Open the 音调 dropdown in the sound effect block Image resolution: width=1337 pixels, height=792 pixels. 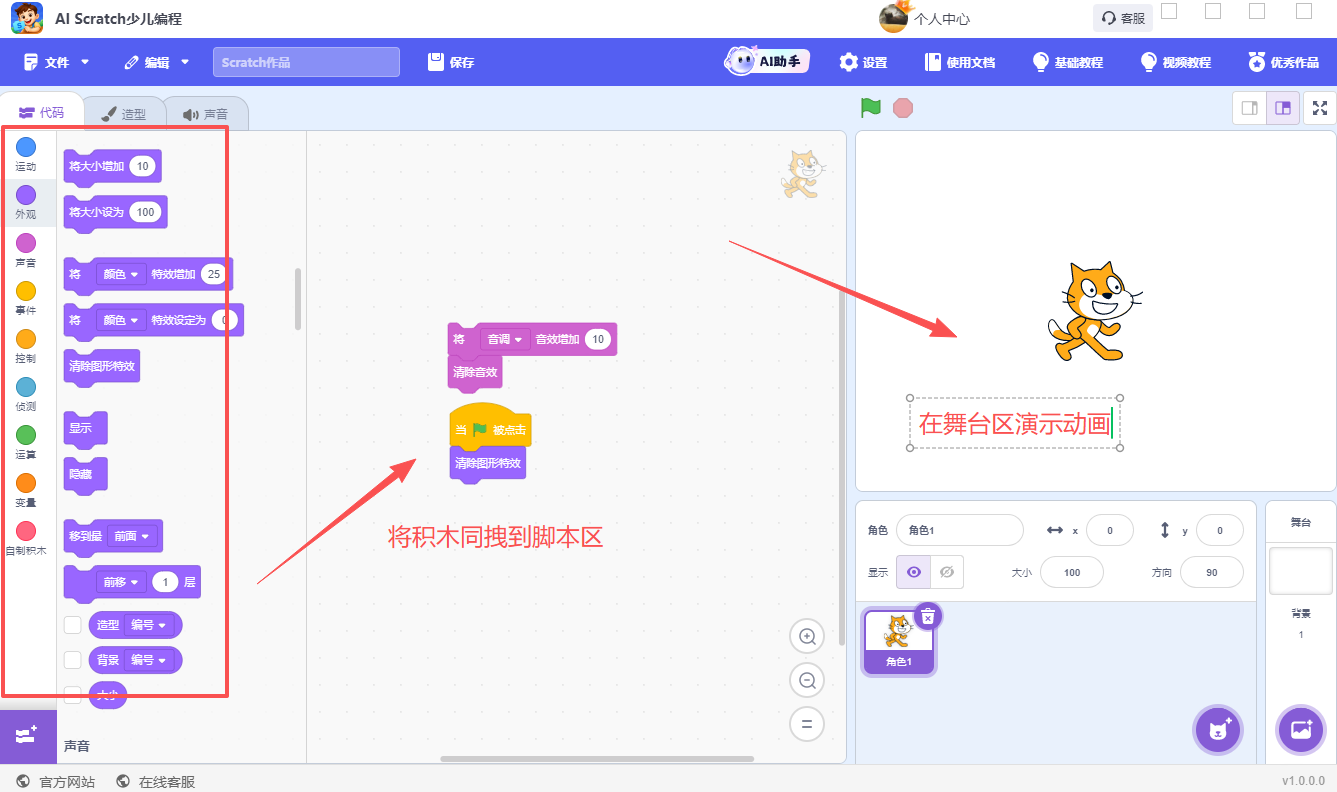click(x=506, y=339)
